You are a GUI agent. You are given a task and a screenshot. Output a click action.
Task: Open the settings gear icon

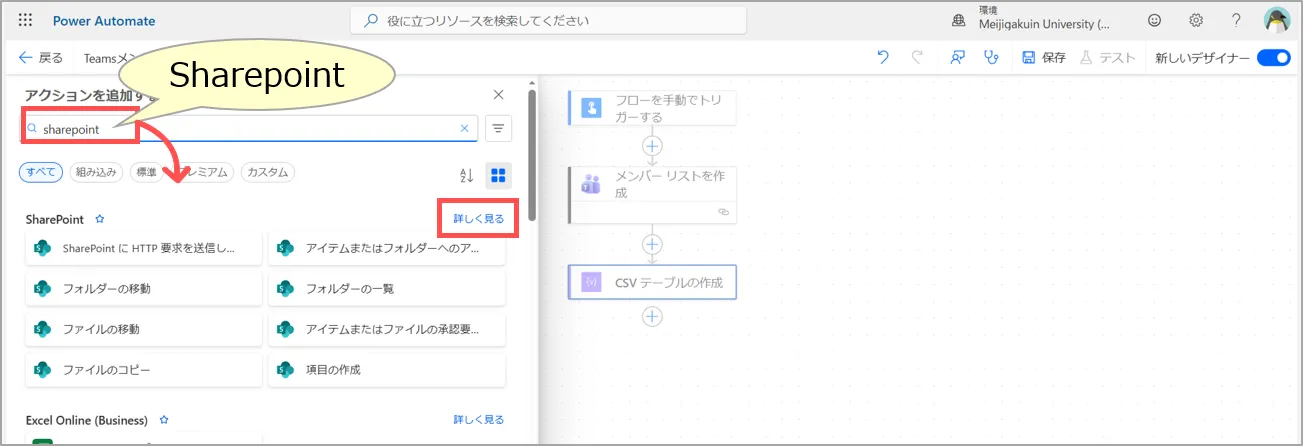coord(1196,20)
